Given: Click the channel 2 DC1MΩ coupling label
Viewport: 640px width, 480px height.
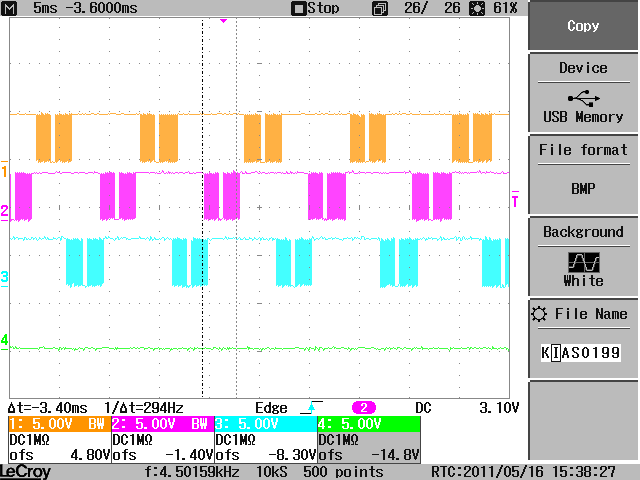Looking at the screenshot, I should tap(132, 440).
